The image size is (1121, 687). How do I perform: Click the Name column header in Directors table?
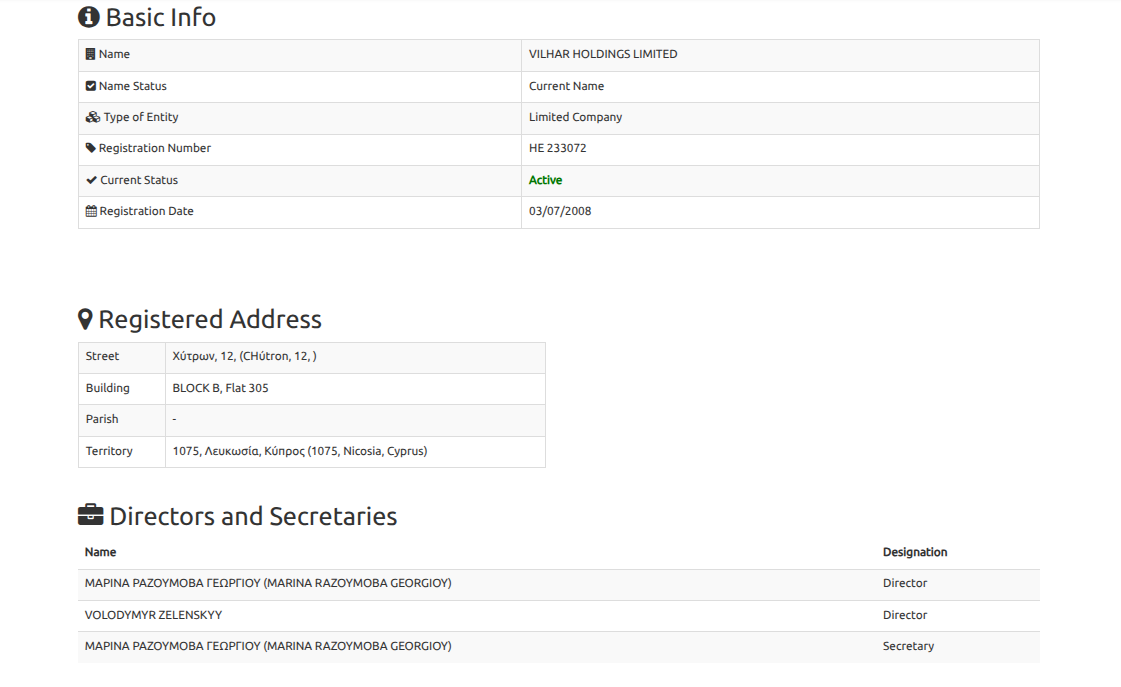[x=100, y=552]
